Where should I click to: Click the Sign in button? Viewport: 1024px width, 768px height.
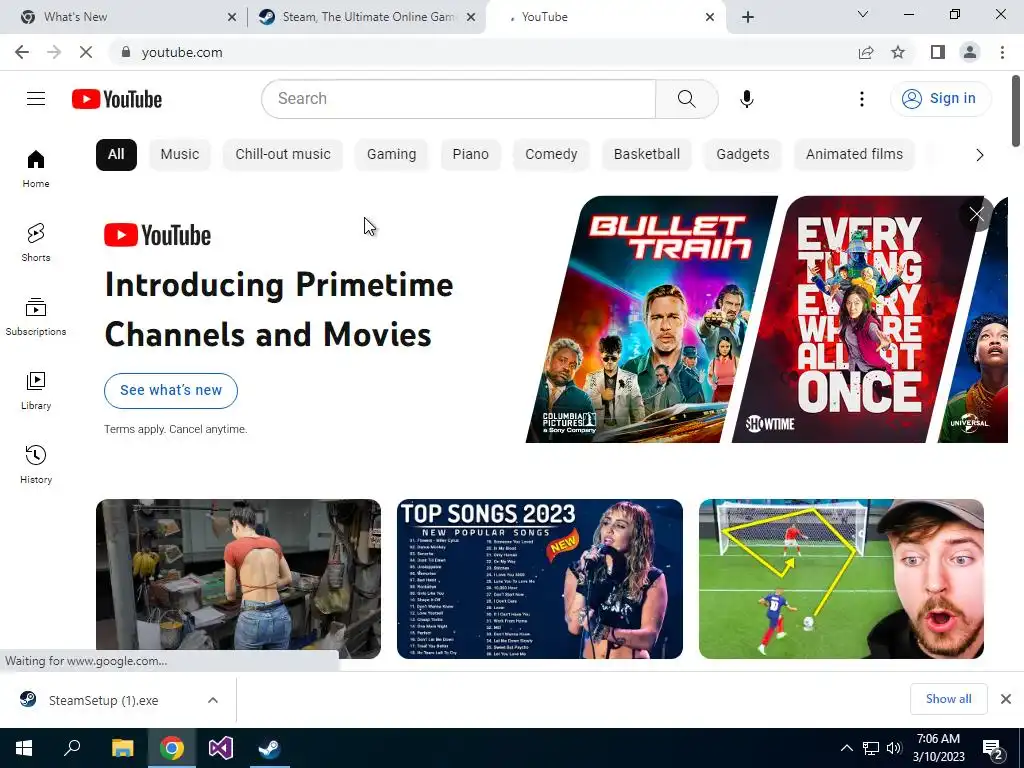tap(940, 99)
